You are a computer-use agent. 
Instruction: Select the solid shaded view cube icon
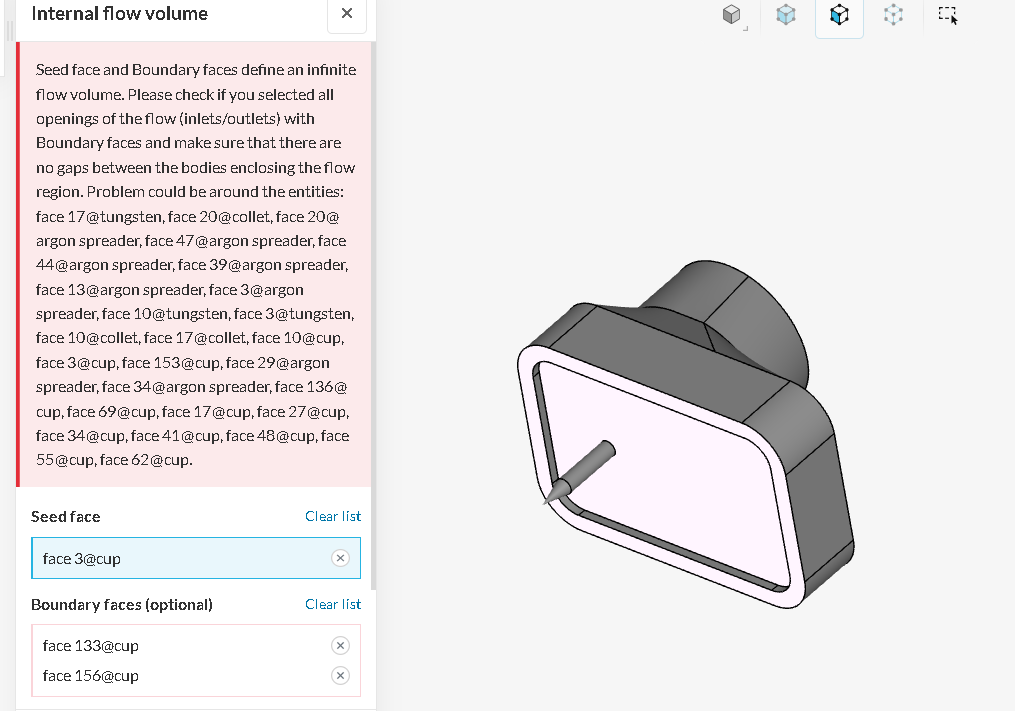point(731,15)
